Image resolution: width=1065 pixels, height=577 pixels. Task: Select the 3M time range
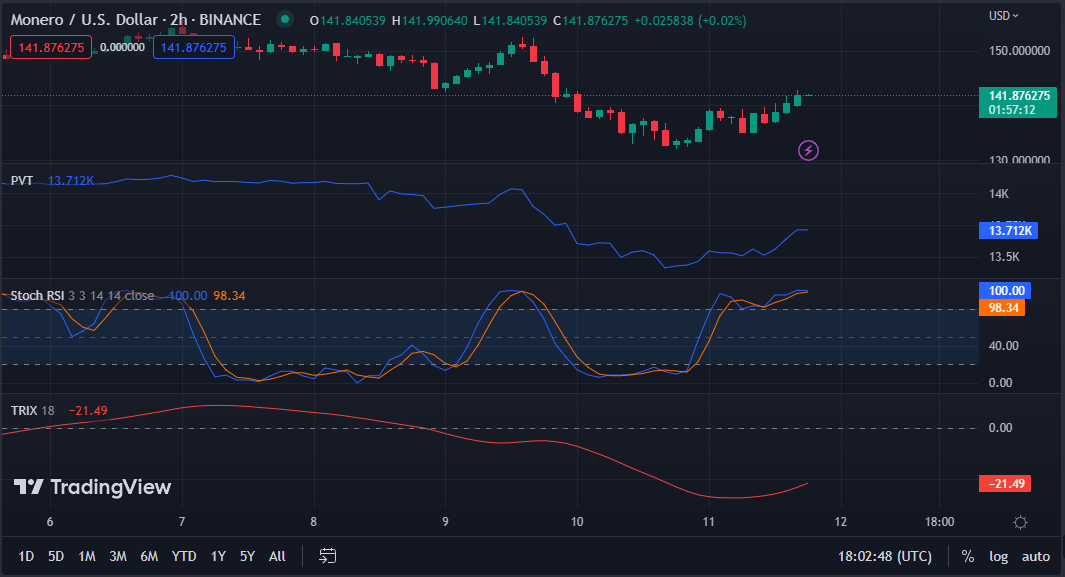tap(118, 556)
